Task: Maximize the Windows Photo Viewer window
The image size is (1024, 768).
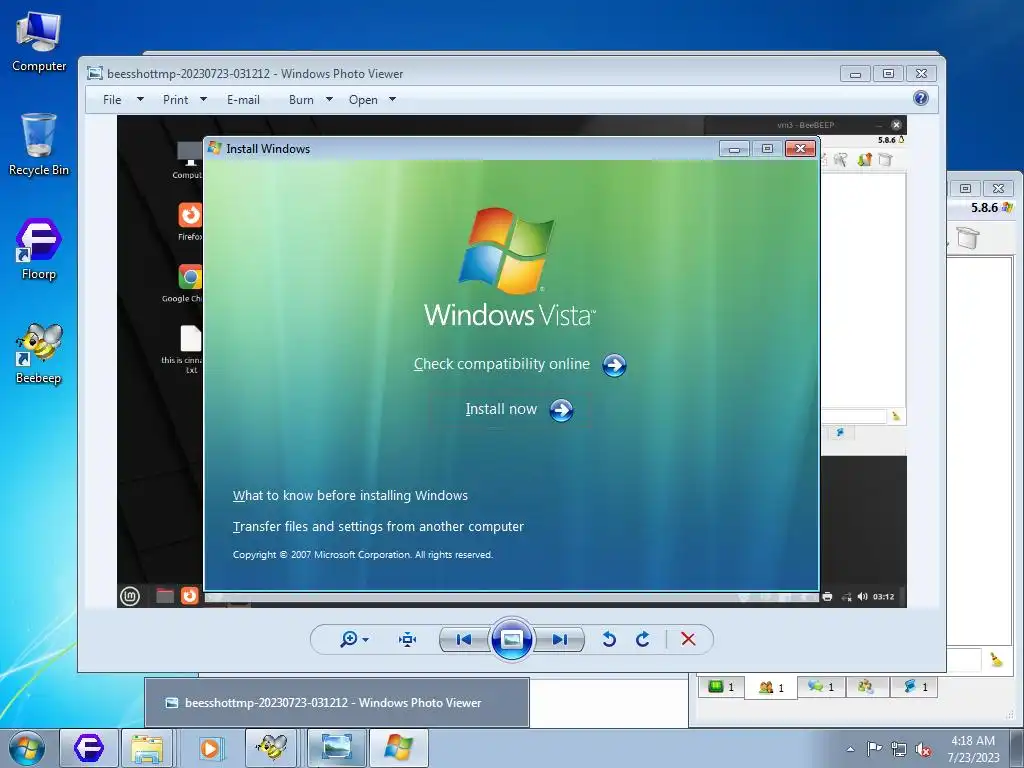Action: (888, 74)
